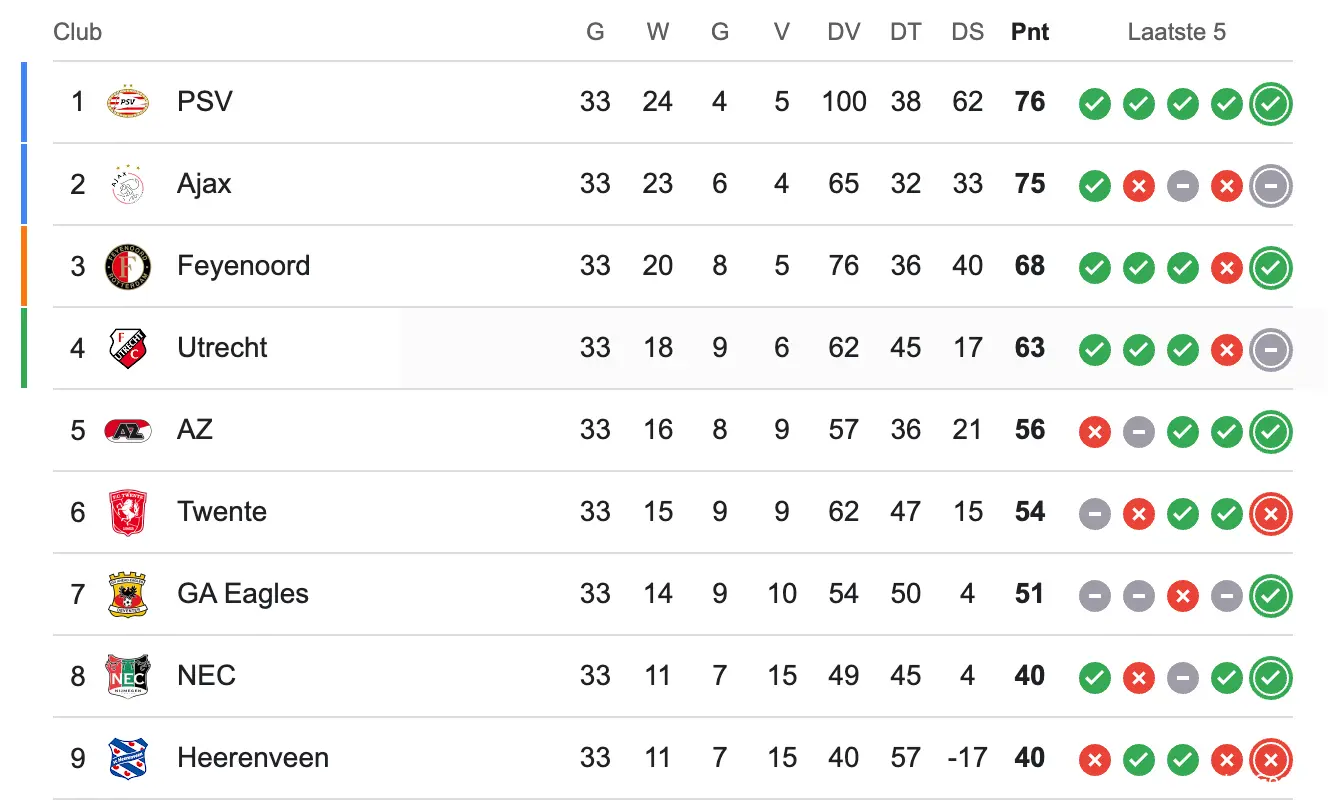Click the PSV club logo

[128, 102]
